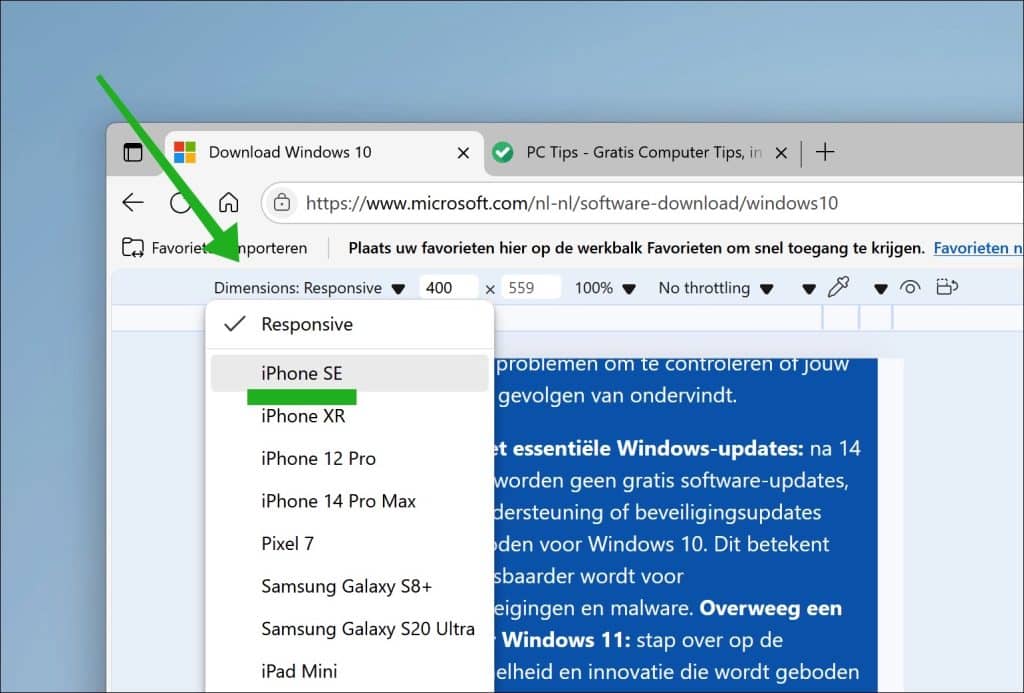Close the Download Windows 10 tab
This screenshot has height=693, width=1024.
pyautogui.click(x=463, y=153)
